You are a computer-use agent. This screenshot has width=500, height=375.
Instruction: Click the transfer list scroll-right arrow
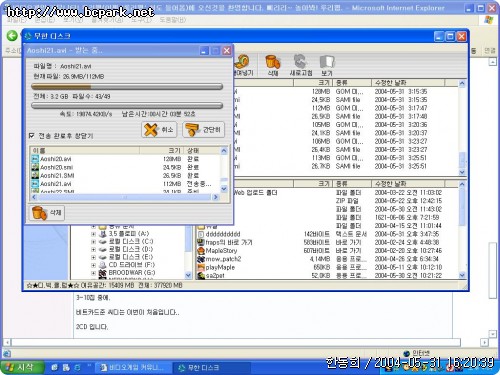215,197
